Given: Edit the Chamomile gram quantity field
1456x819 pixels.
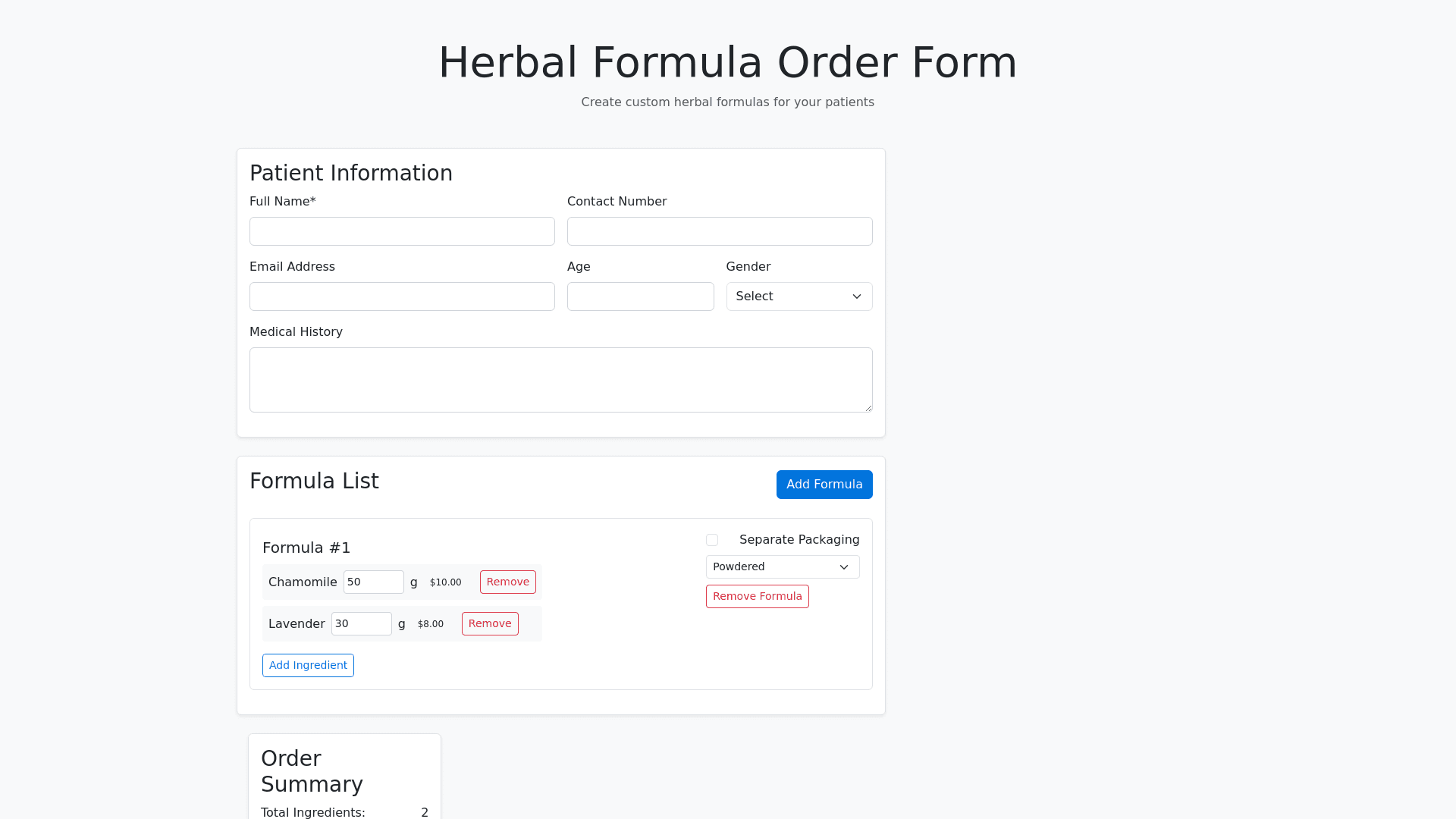Looking at the screenshot, I should [x=373, y=582].
